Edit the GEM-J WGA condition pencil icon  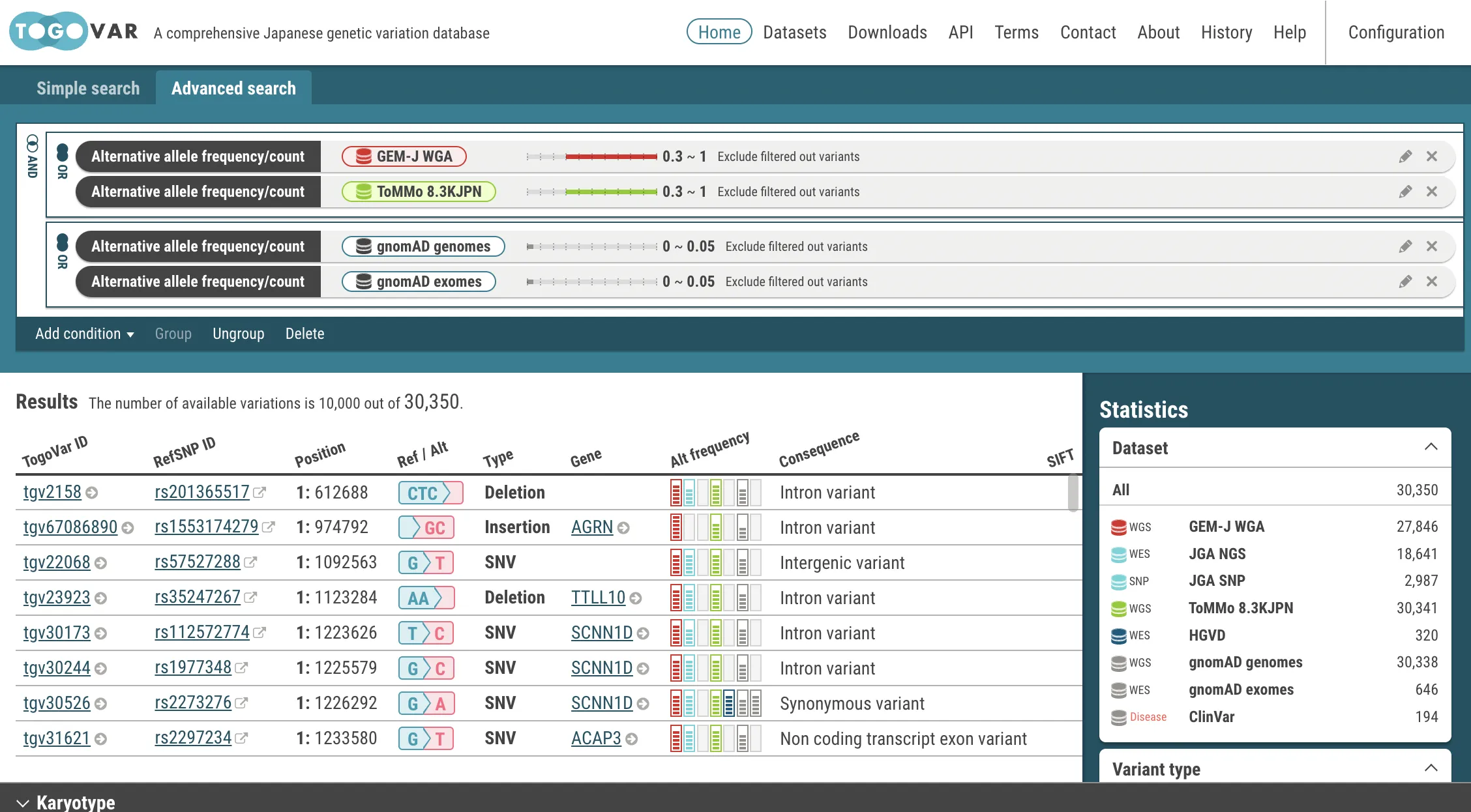(1405, 156)
